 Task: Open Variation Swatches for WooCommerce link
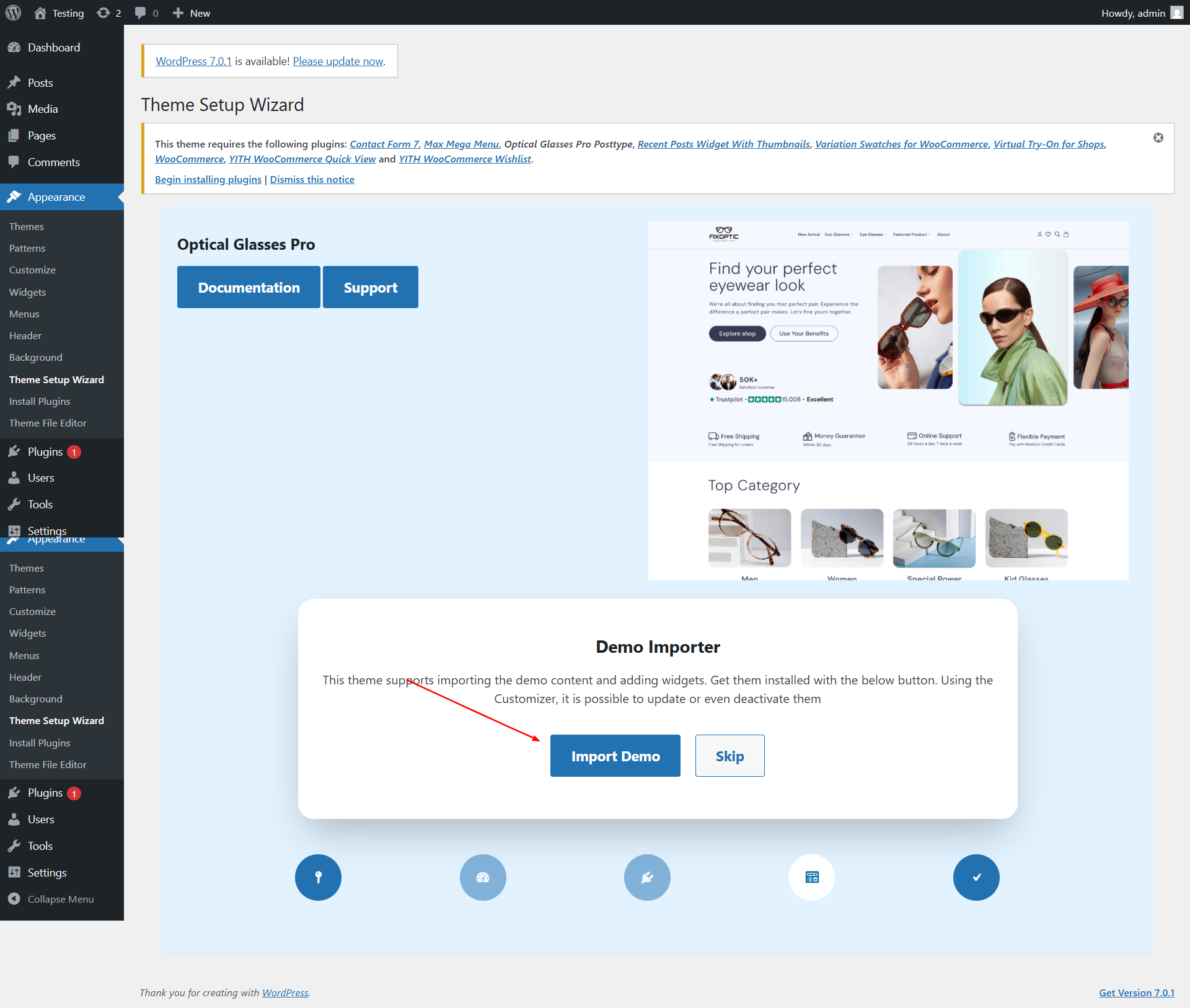(x=902, y=144)
